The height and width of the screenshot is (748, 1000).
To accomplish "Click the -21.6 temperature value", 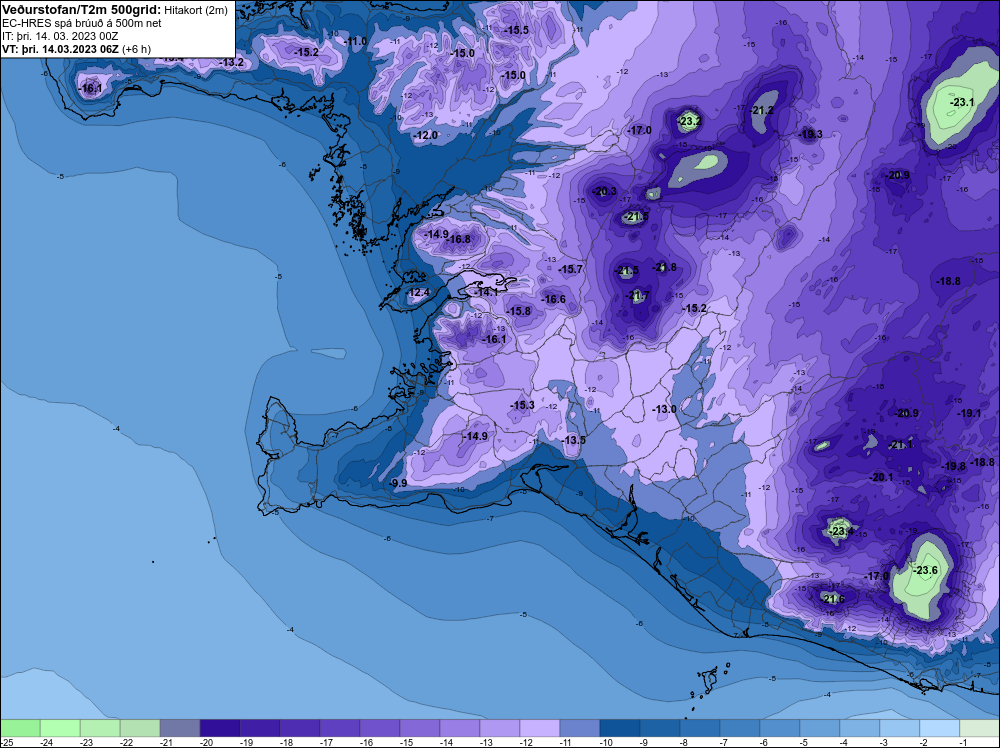I will click(x=833, y=599).
